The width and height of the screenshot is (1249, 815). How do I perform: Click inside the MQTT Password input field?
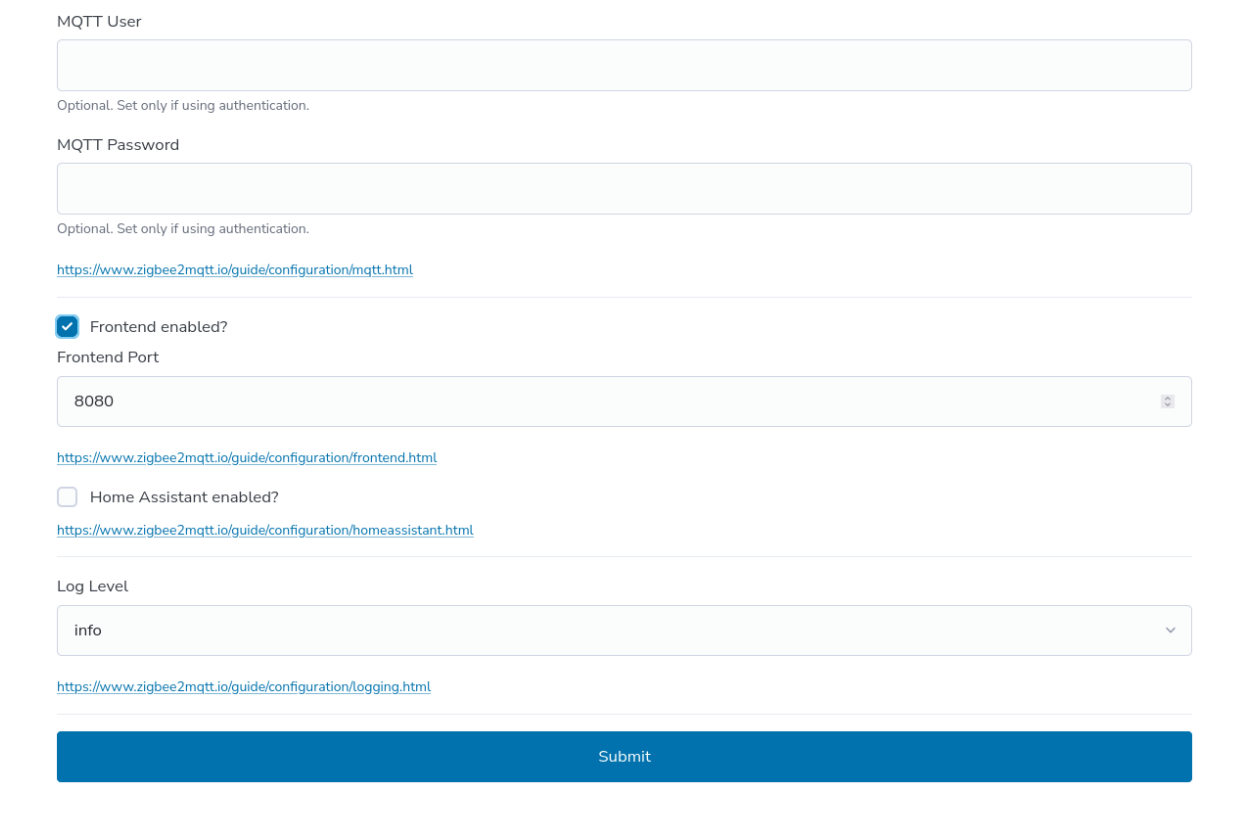pyautogui.click(x=624, y=188)
